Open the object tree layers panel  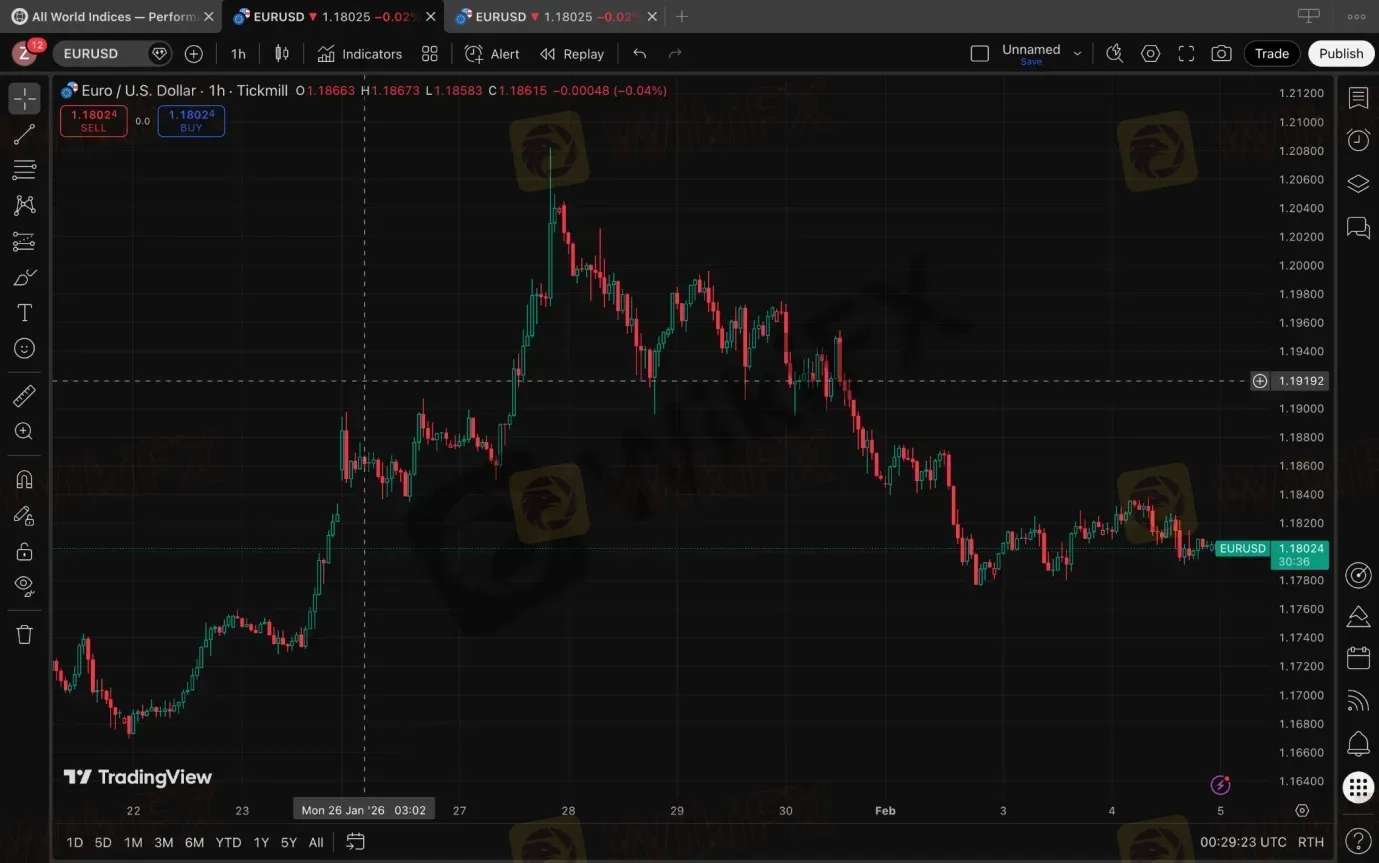(1358, 184)
